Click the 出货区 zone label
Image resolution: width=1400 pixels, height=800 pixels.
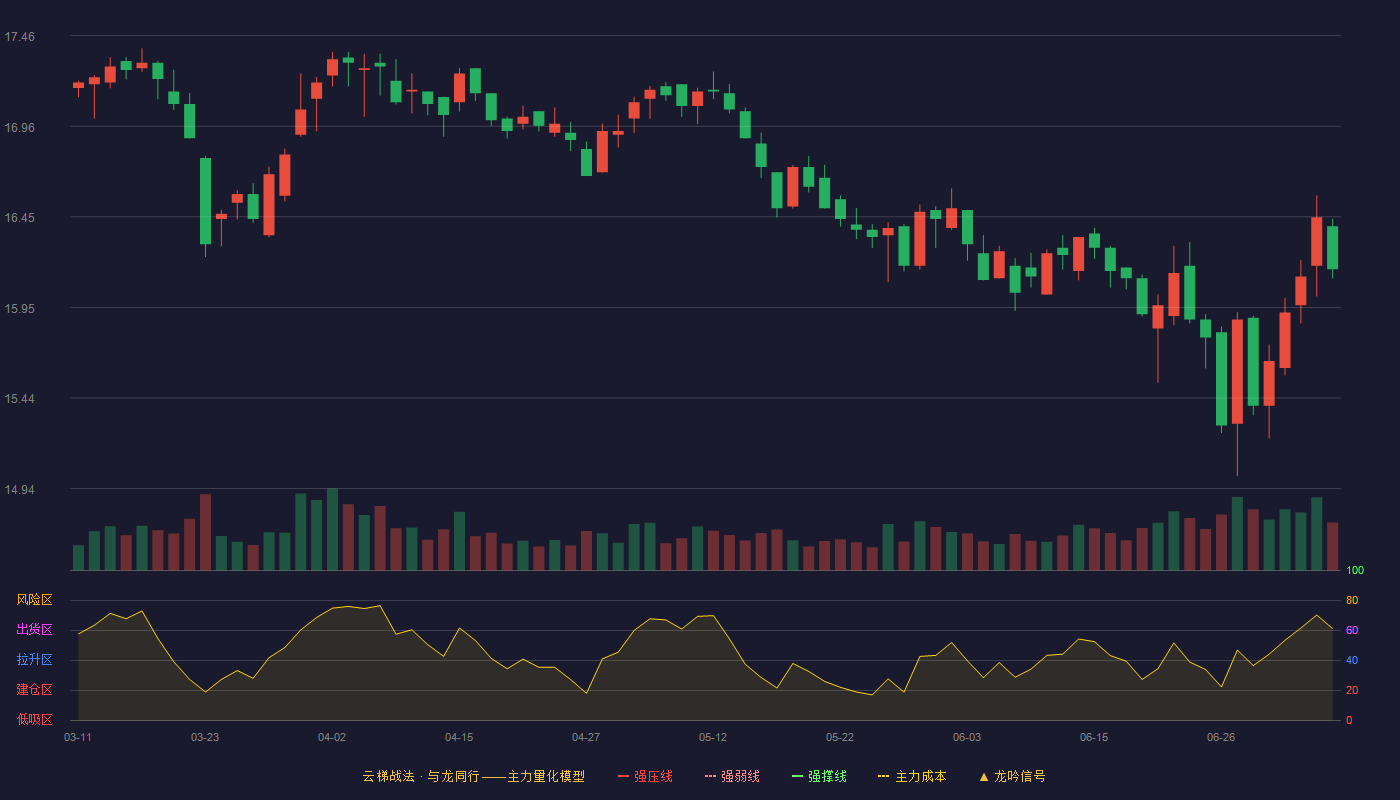point(34,630)
